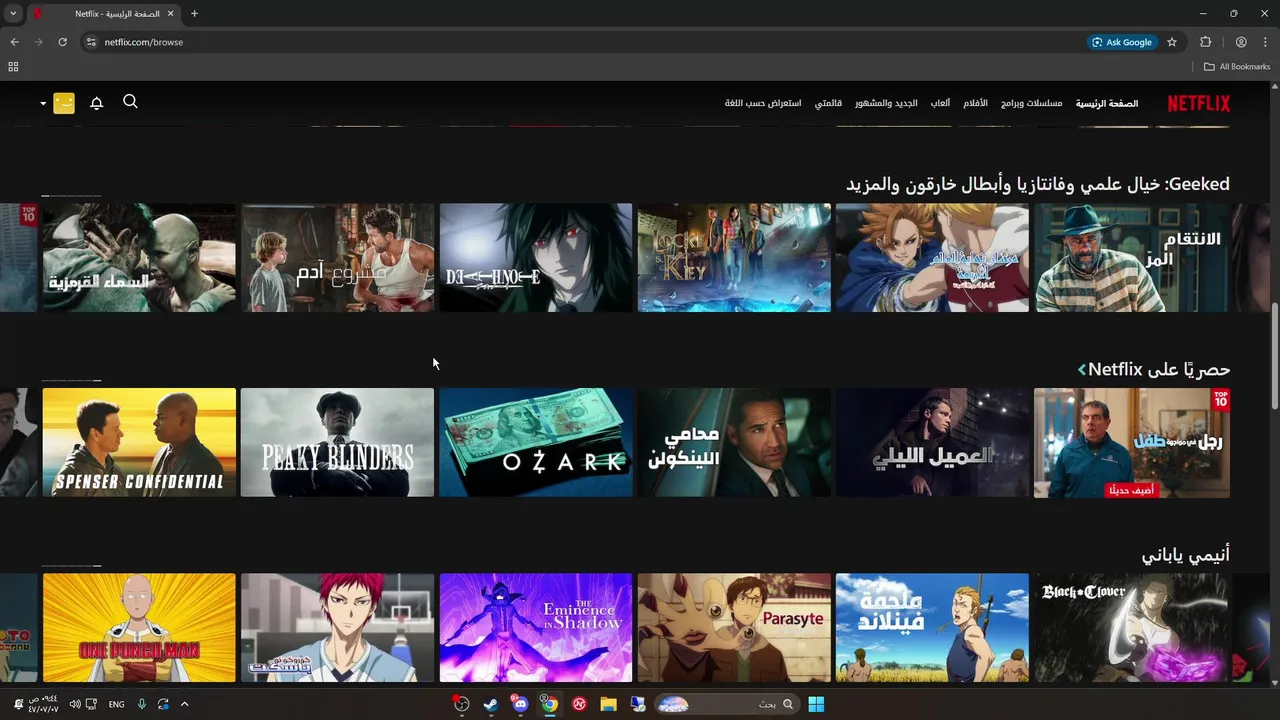Open the Windows Start button
1280x720 pixels.
point(816,704)
